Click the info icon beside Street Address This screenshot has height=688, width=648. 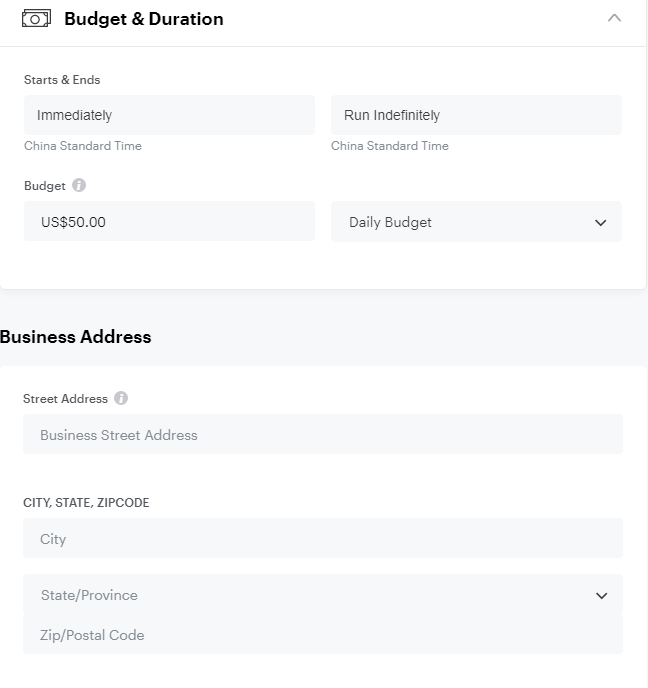(121, 398)
